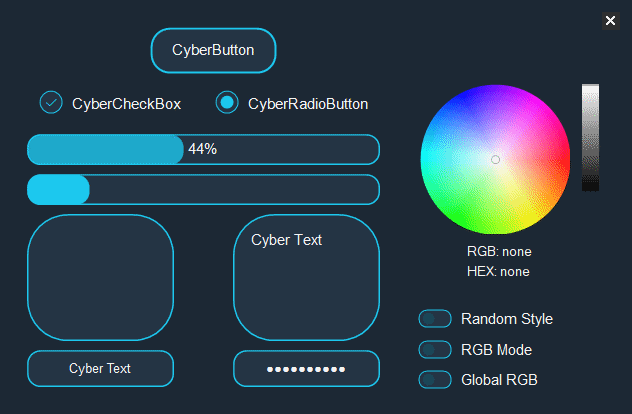This screenshot has width=632, height=414.
Task: Focus the large Cyber Text area
Action: point(306,277)
